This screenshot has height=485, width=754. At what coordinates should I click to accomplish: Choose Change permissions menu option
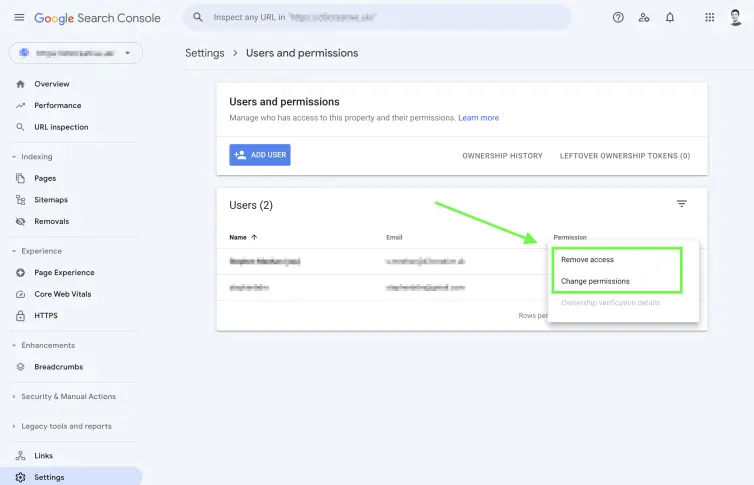point(595,281)
